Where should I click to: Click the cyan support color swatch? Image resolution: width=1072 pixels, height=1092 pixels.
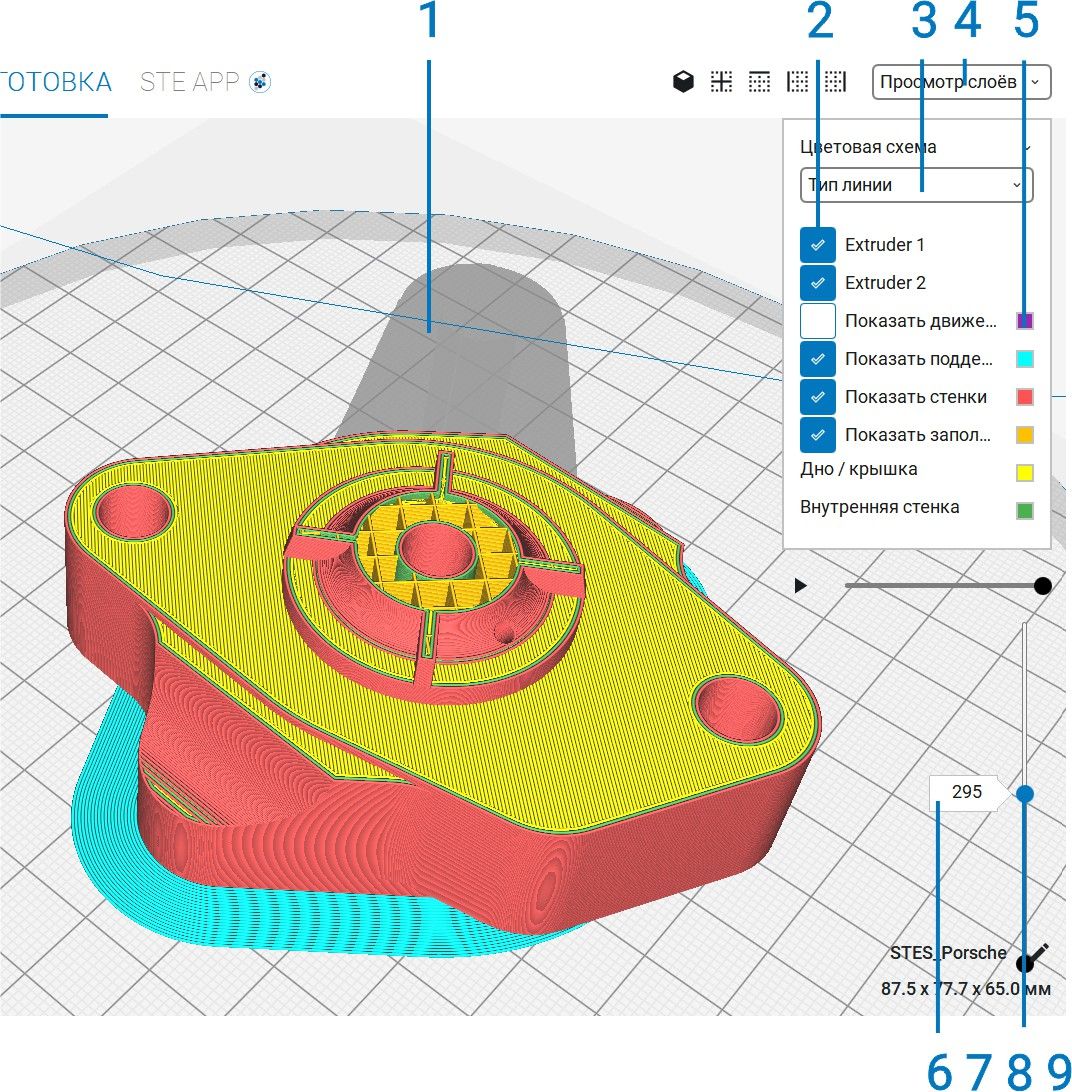point(1025,359)
